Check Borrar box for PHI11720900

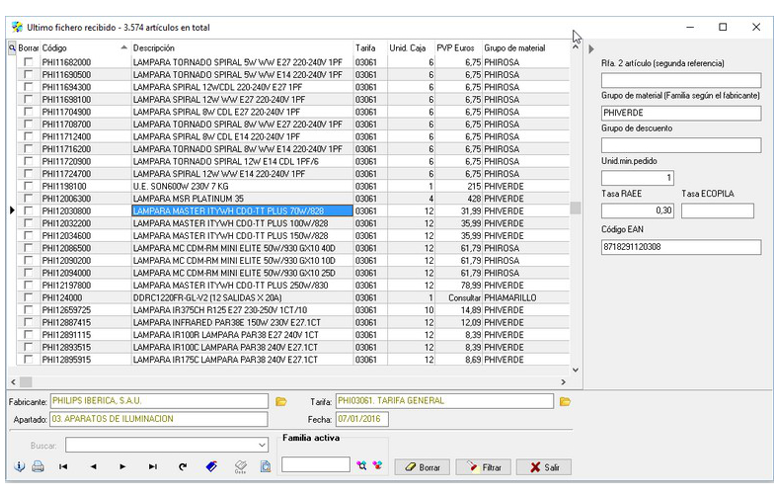(x=28, y=161)
